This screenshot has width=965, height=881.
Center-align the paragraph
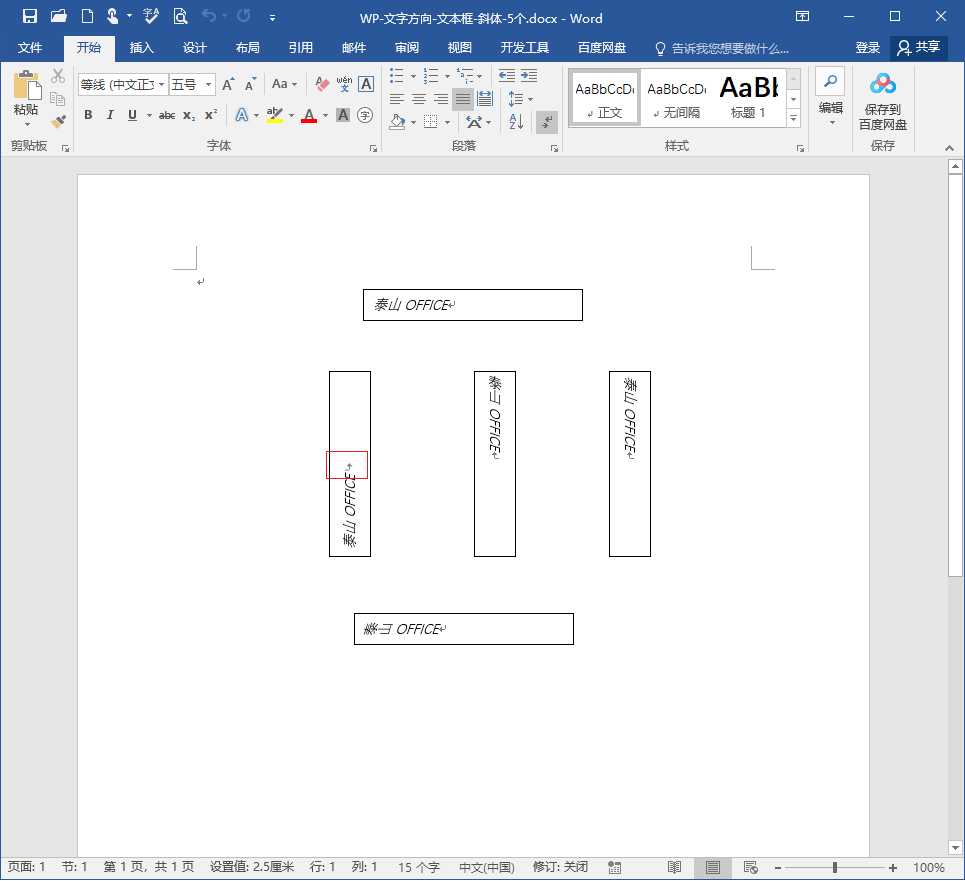(419, 99)
